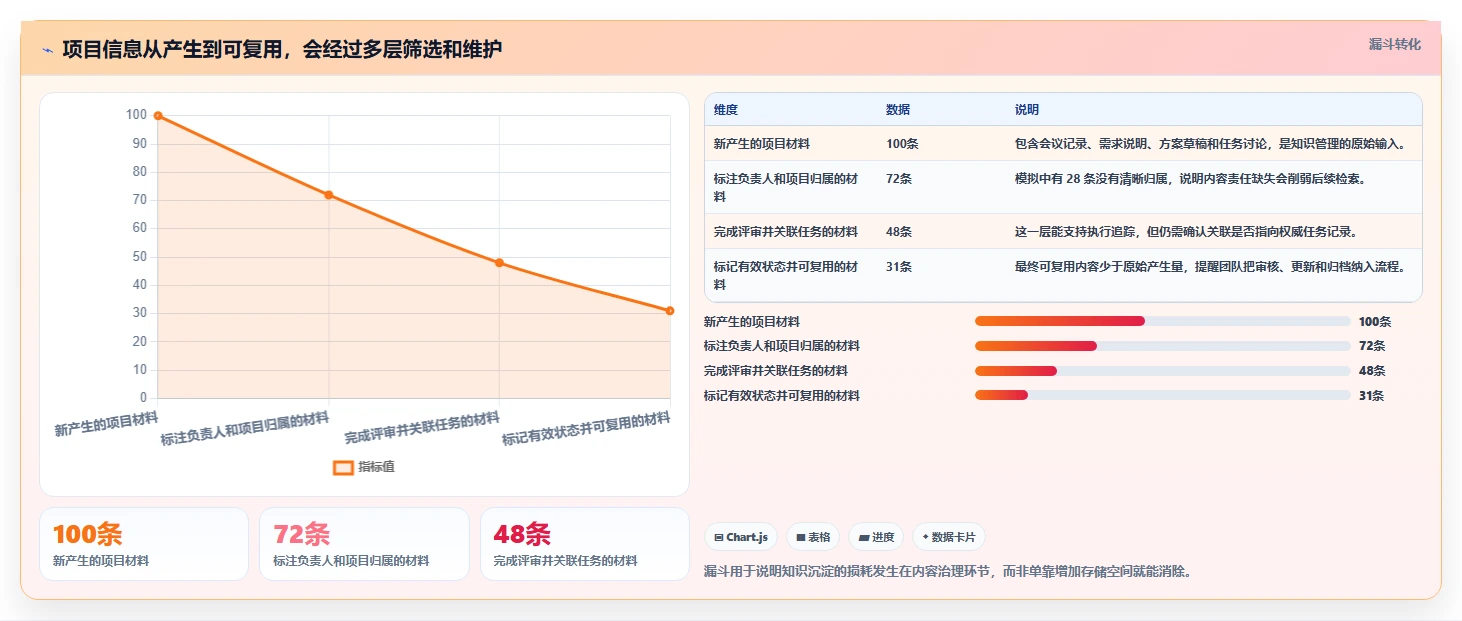
Task: Click the 漏斗转化 tag in the header
Action: click(1394, 44)
